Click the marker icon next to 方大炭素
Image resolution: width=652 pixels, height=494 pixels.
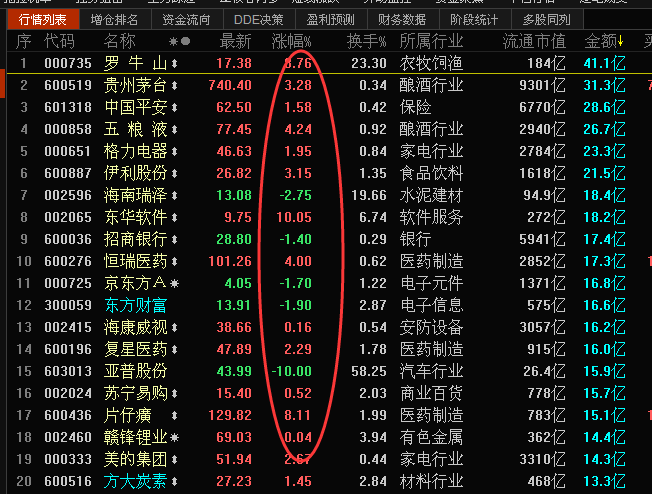click(175, 482)
